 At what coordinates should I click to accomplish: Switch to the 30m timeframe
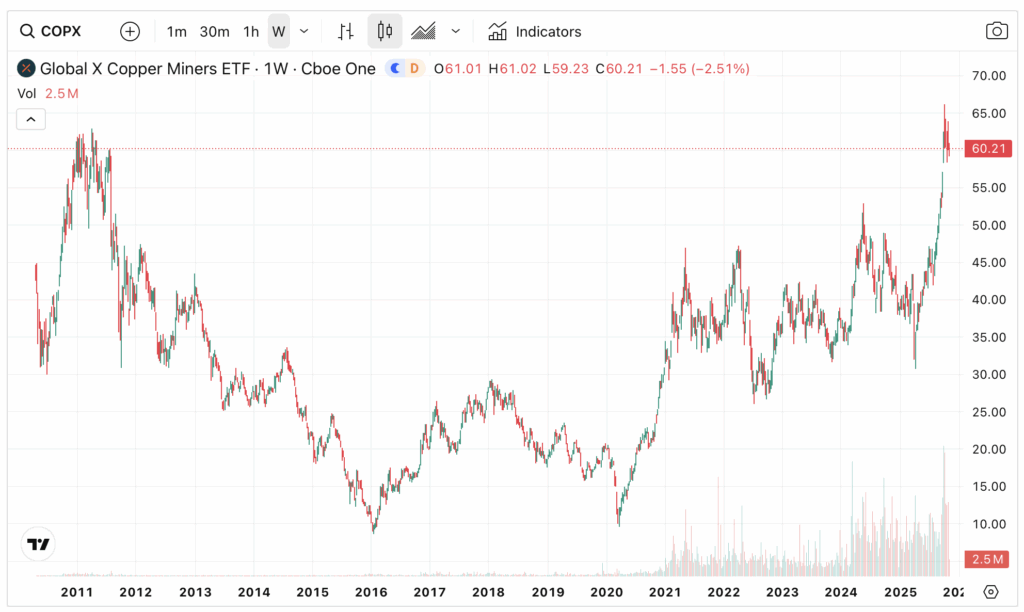coord(214,31)
